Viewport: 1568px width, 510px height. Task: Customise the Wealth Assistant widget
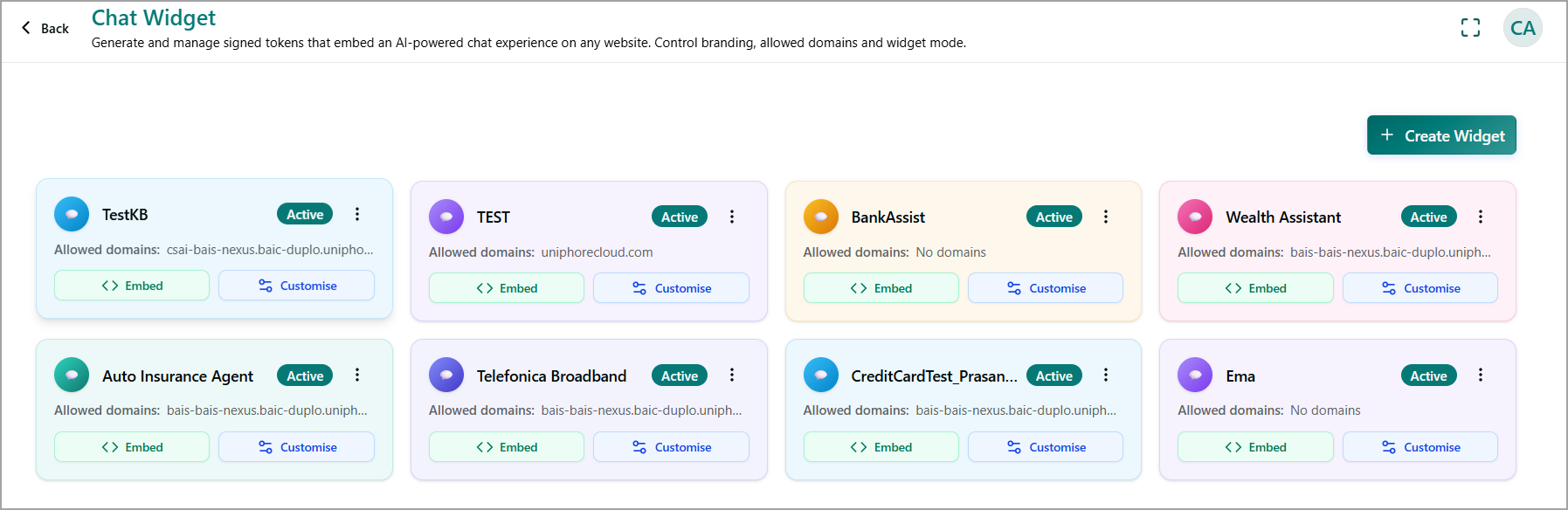pyautogui.click(x=1420, y=288)
